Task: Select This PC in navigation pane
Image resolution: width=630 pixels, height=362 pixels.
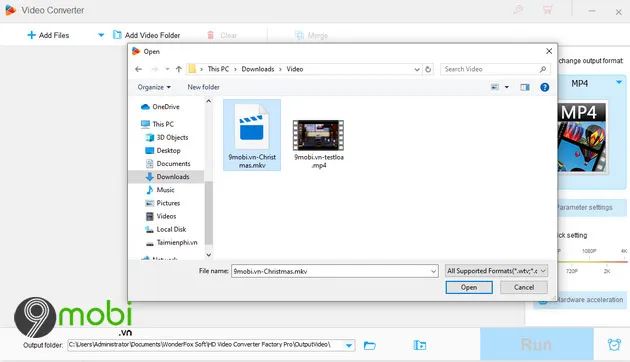Action: (x=157, y=124)
